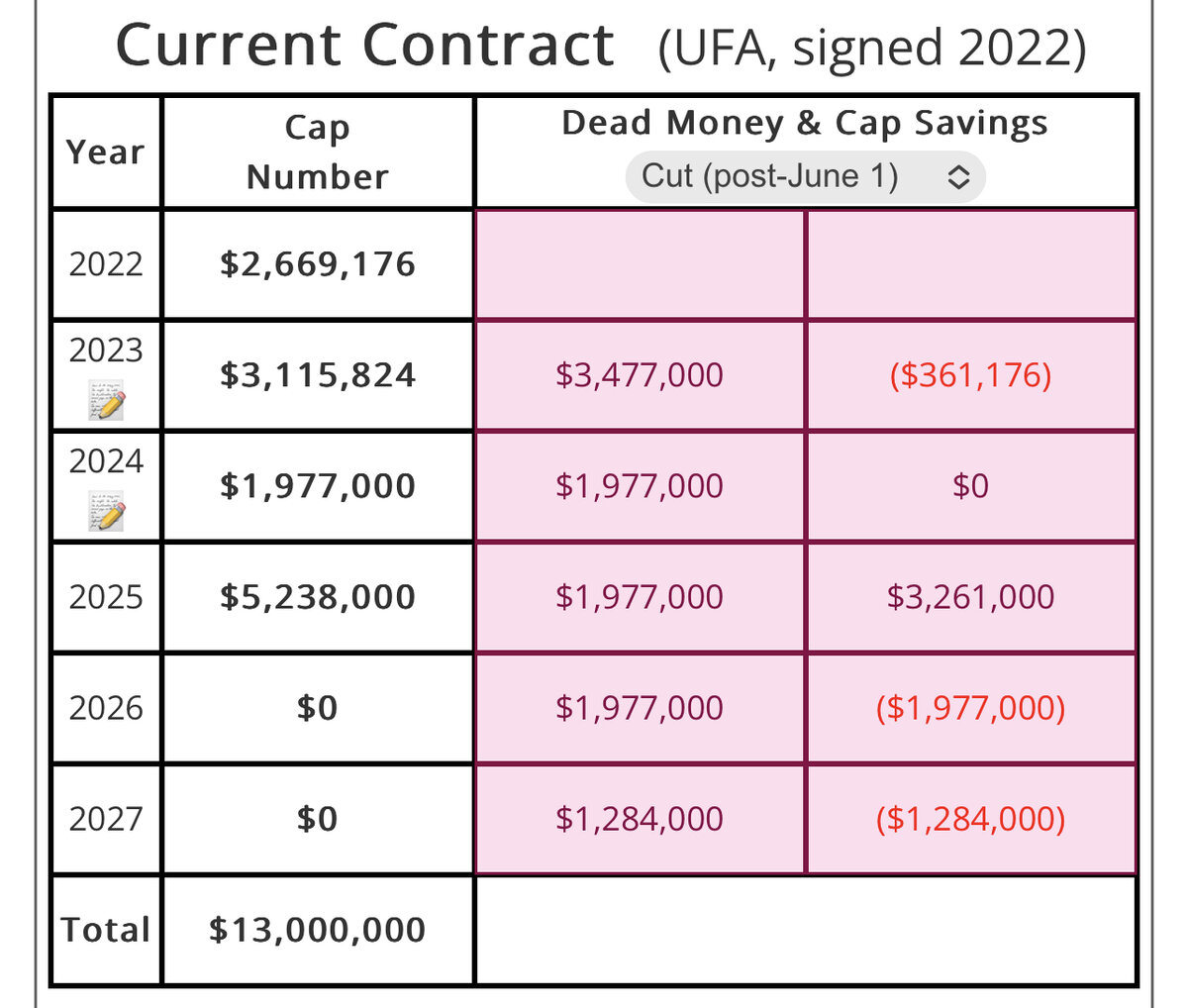This screenshot has height=1008, width=1188.
Task: Click the Current Contract title
Action: (365, 46)
